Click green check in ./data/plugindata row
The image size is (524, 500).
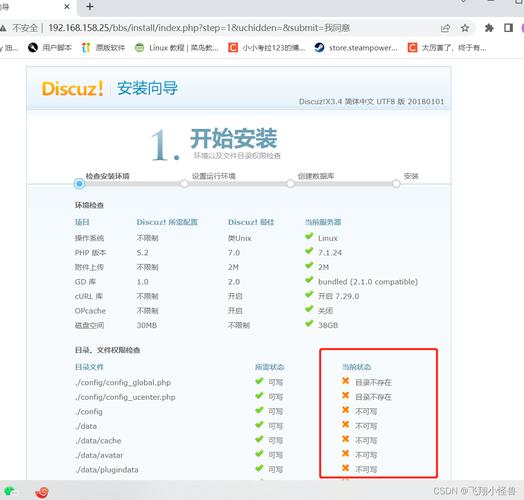point(259,468)
